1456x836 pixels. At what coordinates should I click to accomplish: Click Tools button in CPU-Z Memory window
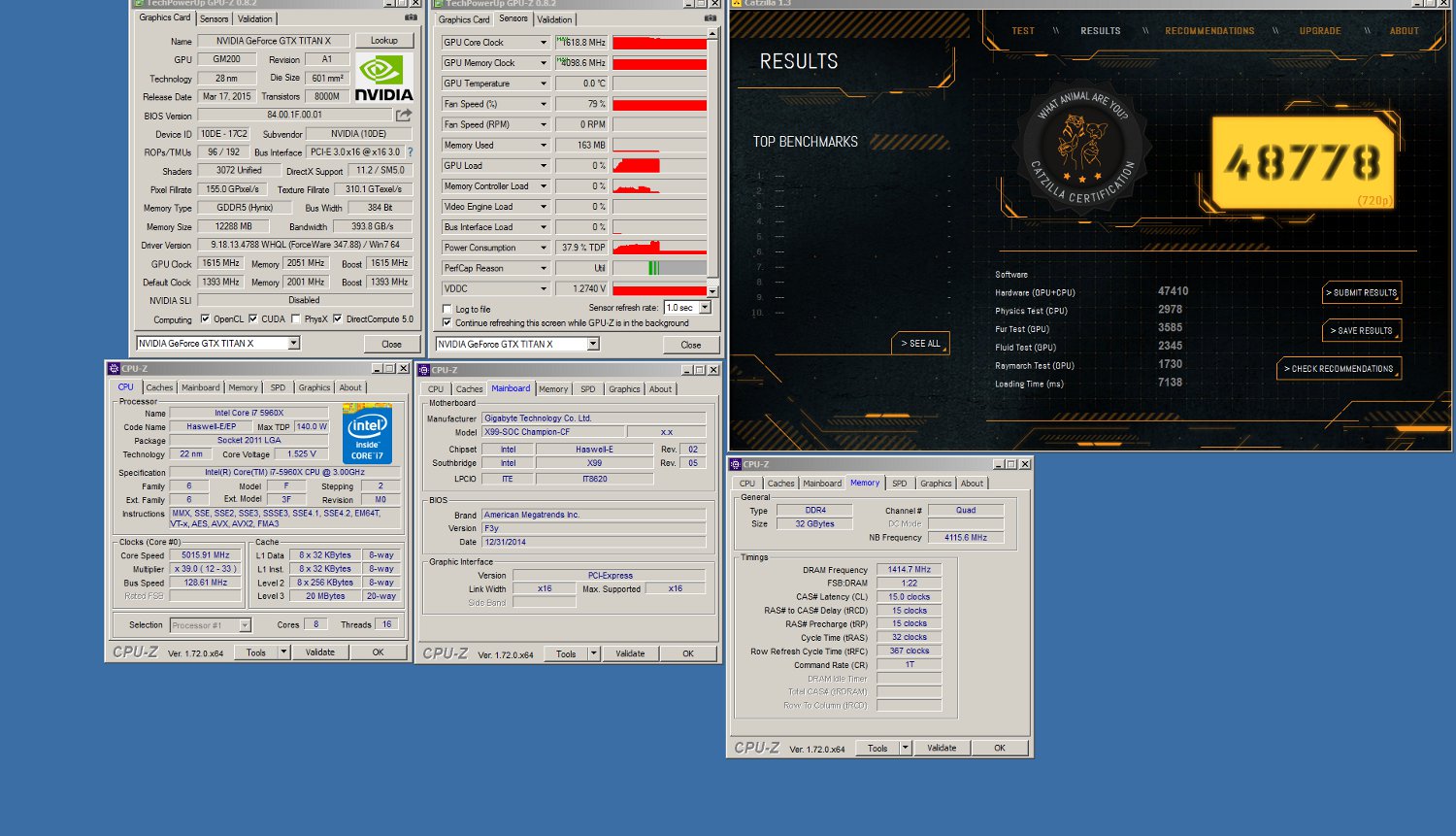(877, 748)
